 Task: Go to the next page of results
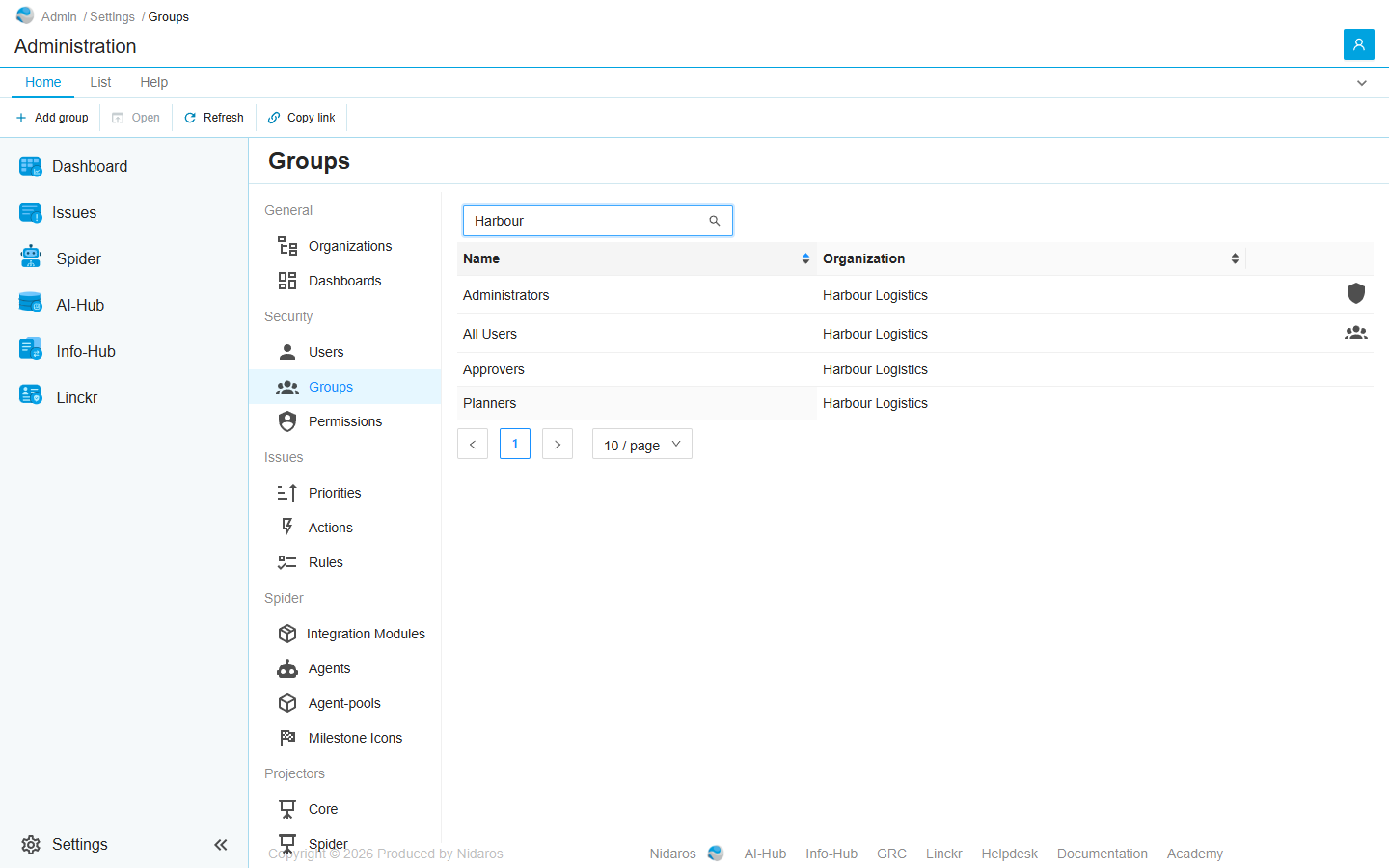pos(558,444)
